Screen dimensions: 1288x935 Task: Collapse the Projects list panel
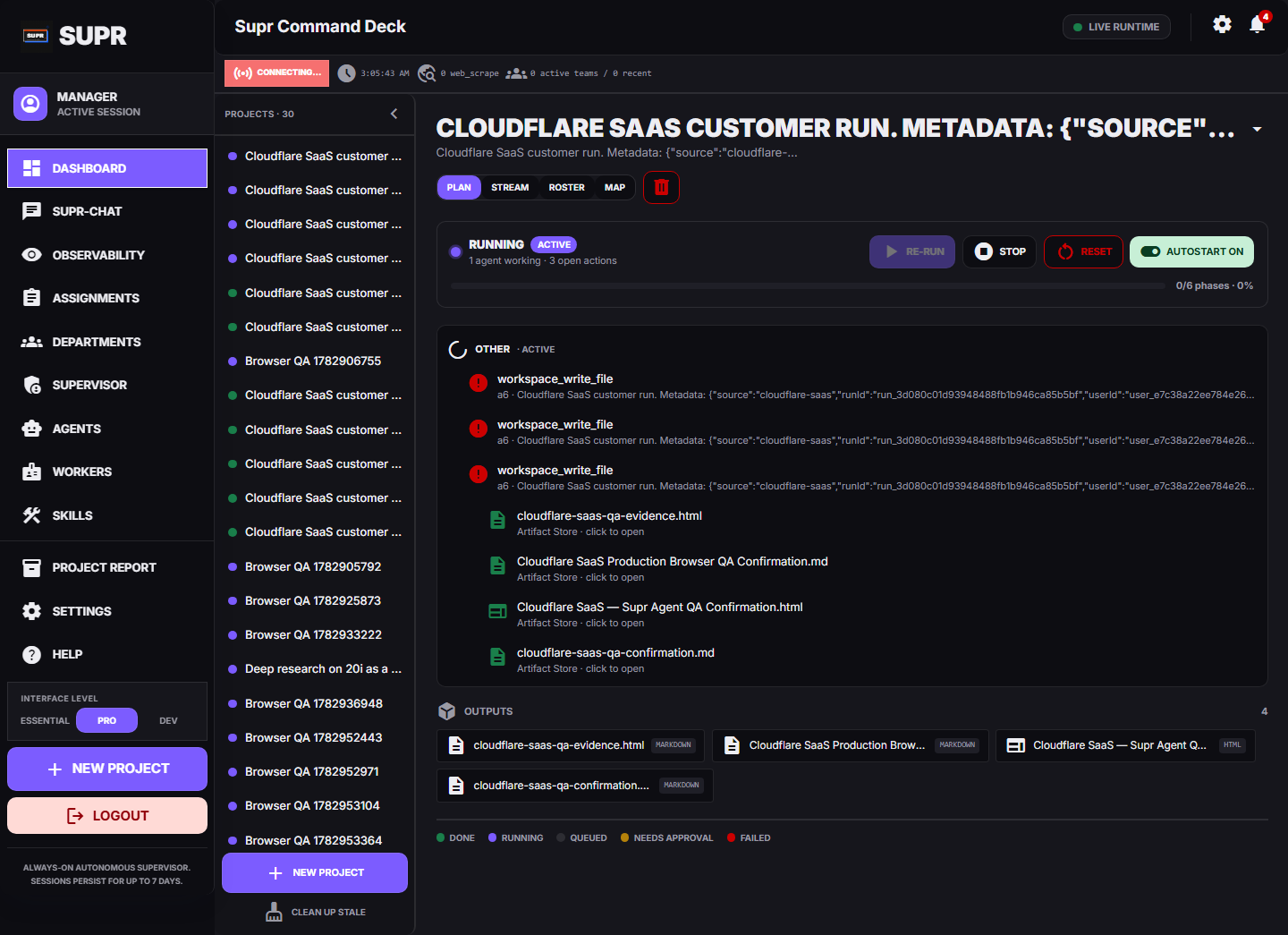(394, 114)
